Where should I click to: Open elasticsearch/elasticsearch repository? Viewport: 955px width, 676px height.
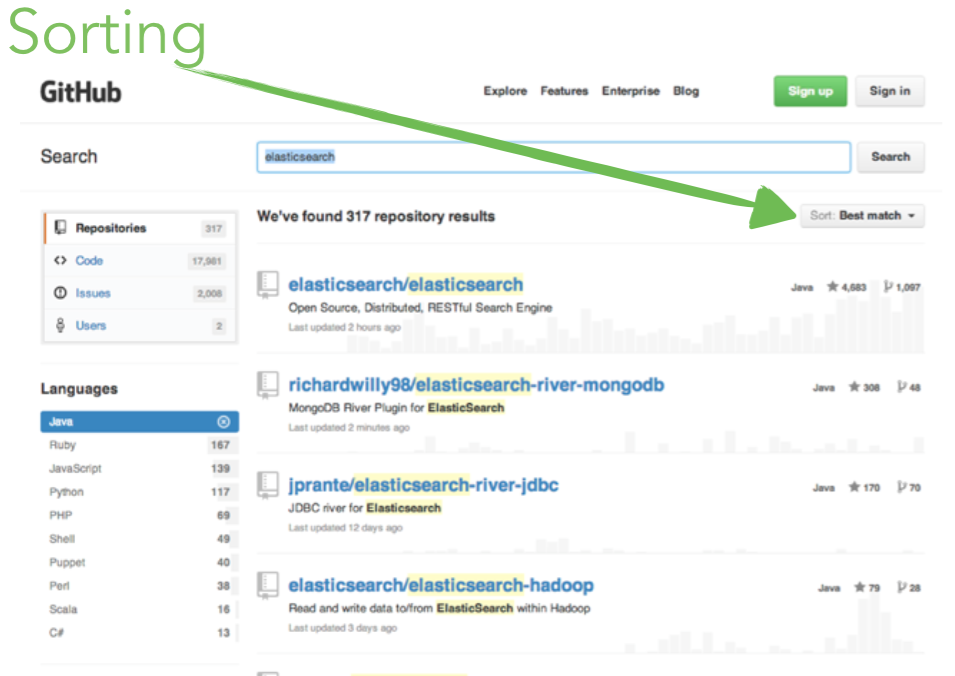[406, 284]
